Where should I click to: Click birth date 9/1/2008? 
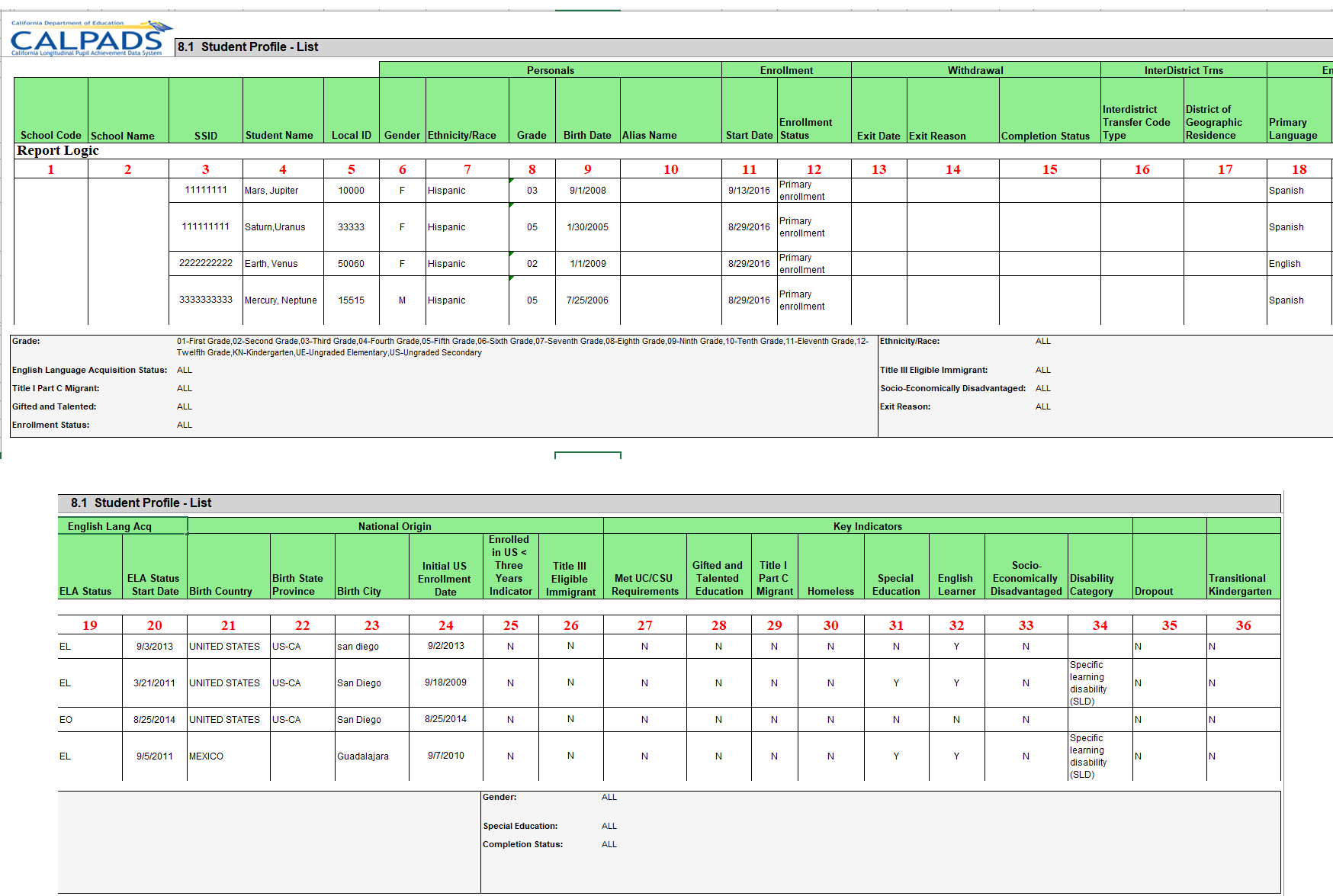click(588, 191)
